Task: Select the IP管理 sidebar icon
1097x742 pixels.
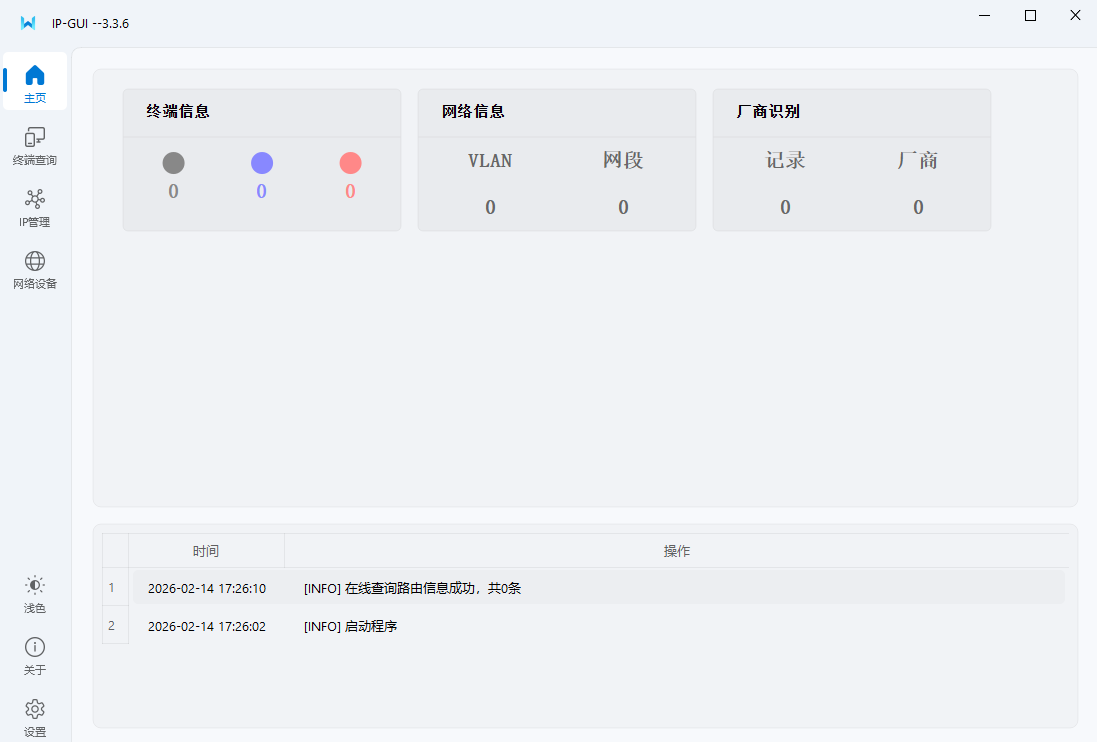Action: (x=34, y=207)
